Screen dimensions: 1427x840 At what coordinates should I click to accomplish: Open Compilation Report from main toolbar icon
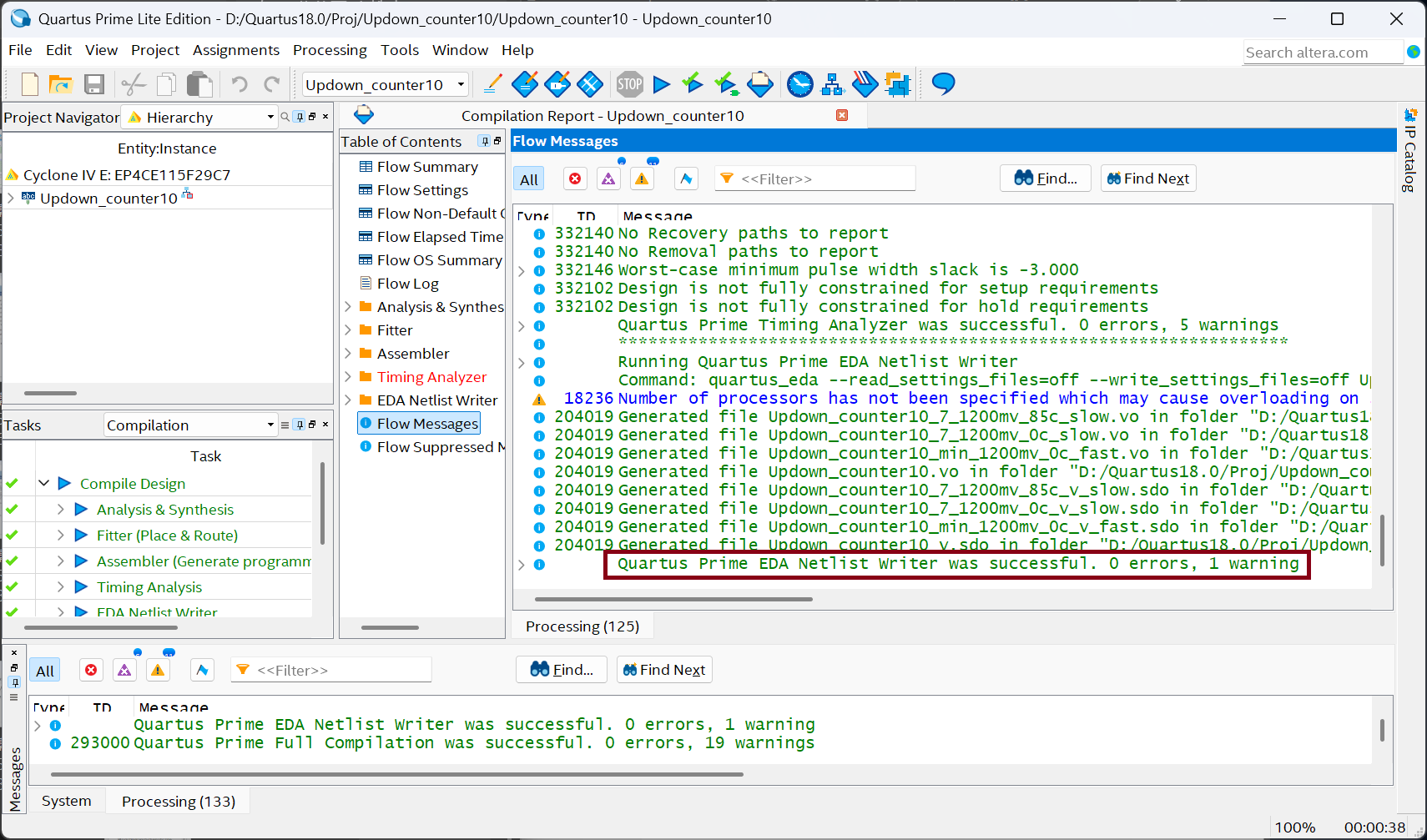[x=760, y=84]
